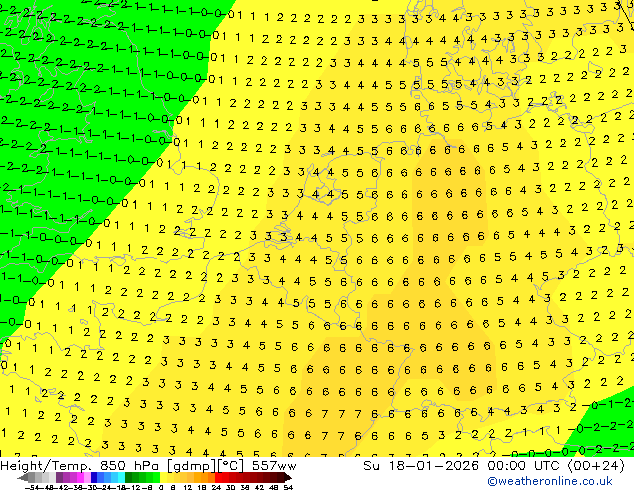
Task: Pick the bright red legend swatch
Action: pyautogui.click(x=218, y=477)
